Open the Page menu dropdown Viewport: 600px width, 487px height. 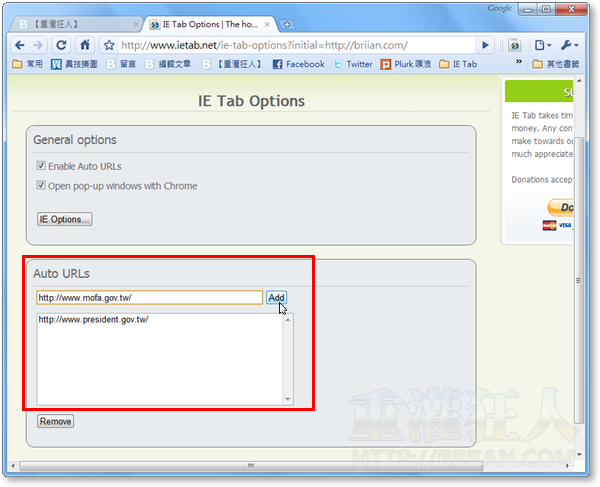(x=542, y=45)
